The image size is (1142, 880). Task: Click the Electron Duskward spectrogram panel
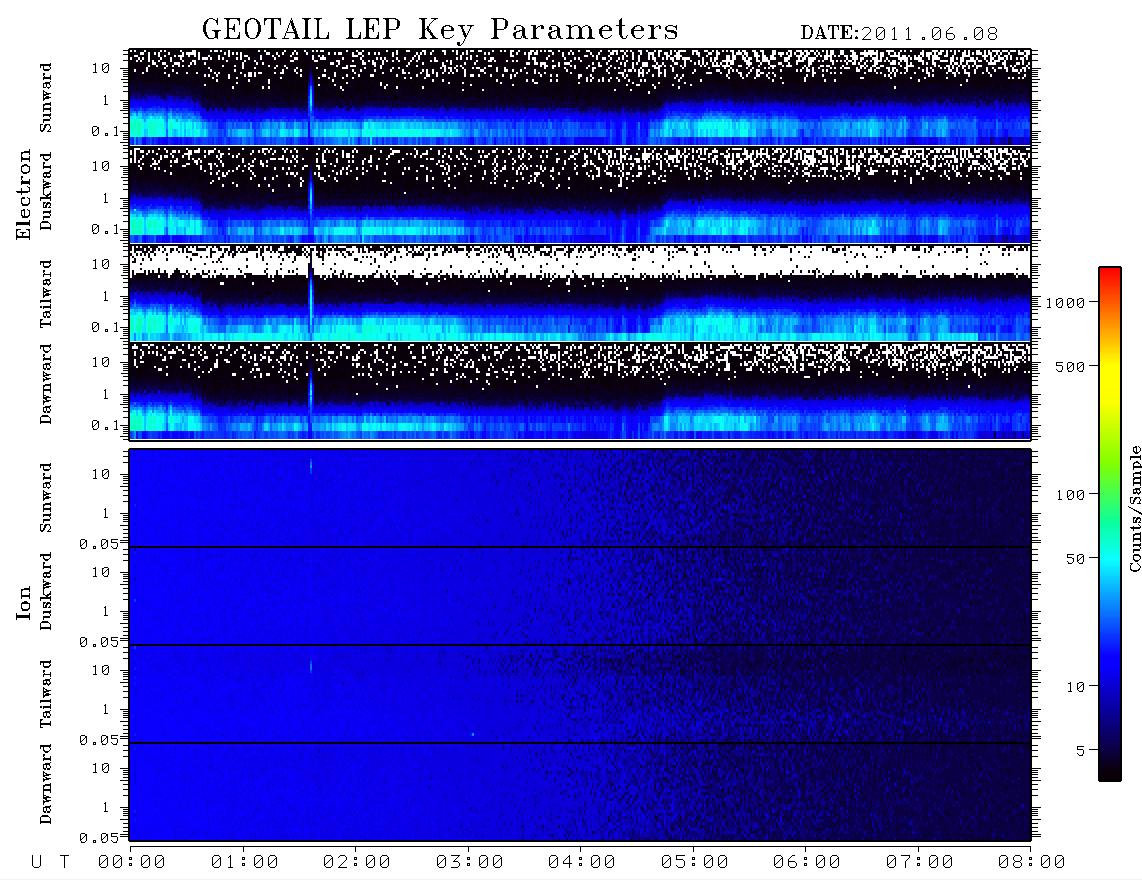(580, 195)
